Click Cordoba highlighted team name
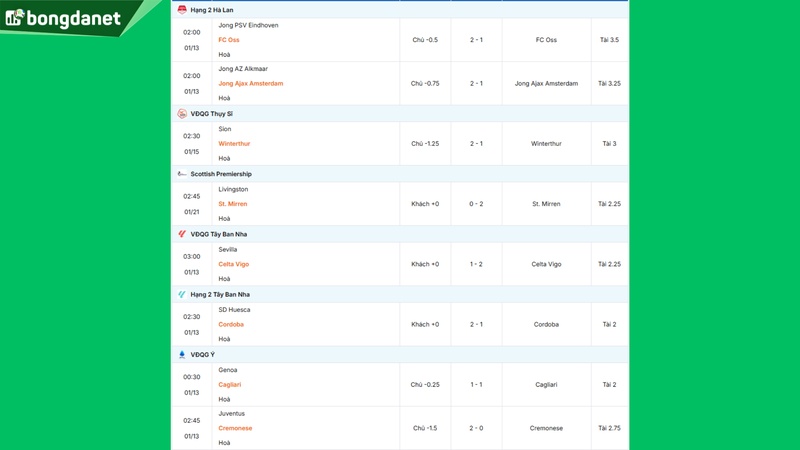The height and width of the screenshot is (450, 800). 231,324
